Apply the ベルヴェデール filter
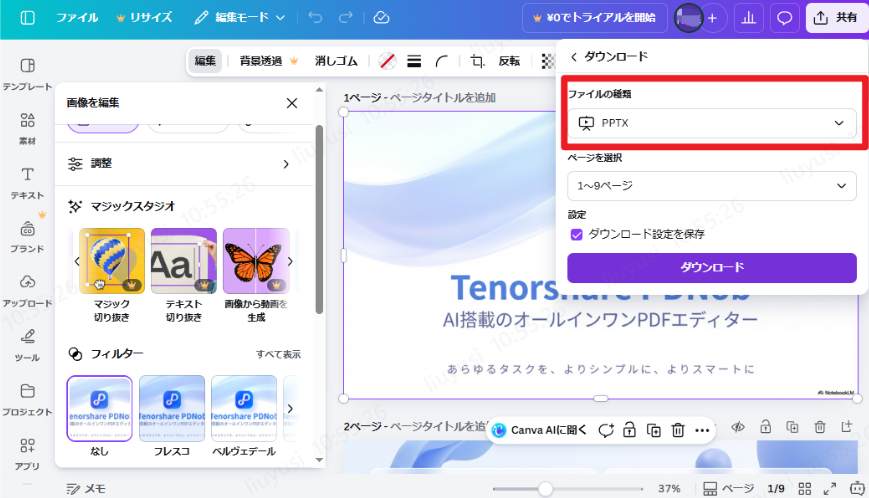 pyautogui.click(x=244, y=408)
